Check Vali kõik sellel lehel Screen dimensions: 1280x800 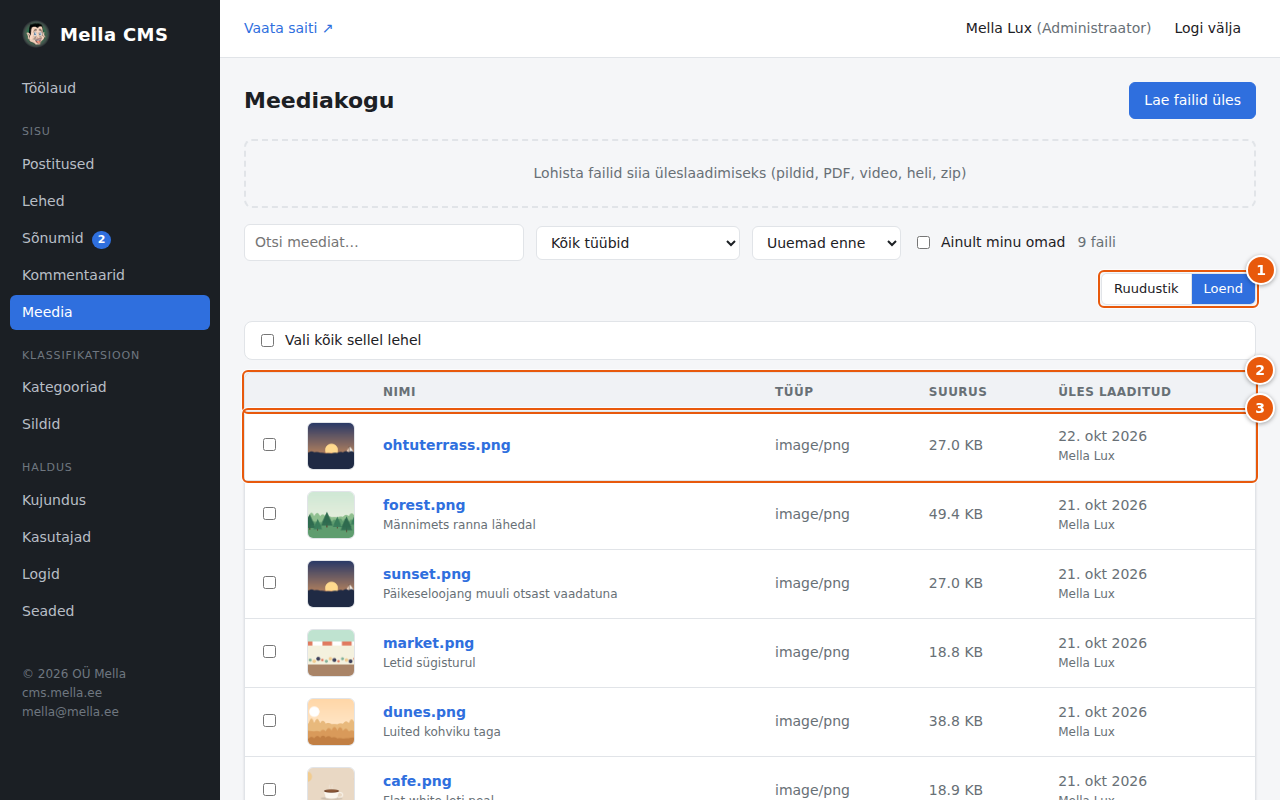pyautogui.click(x=267, y=340)
